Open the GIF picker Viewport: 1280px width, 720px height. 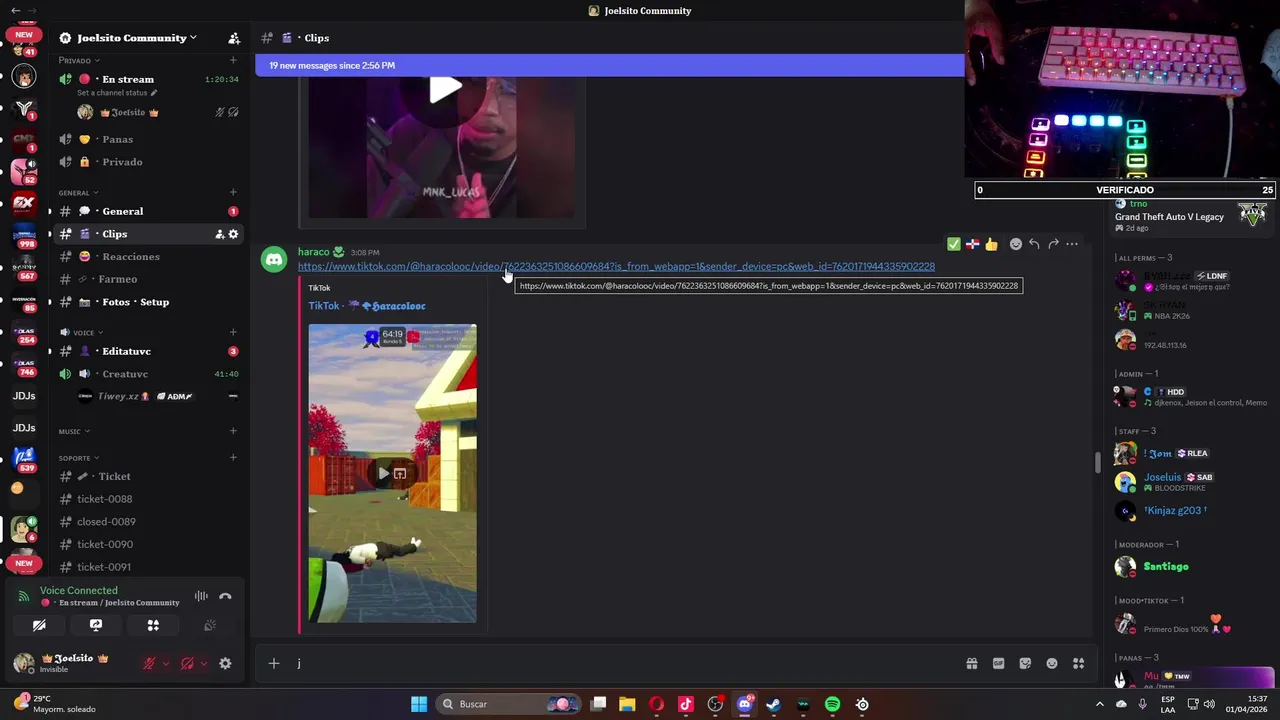click(998, 663)
